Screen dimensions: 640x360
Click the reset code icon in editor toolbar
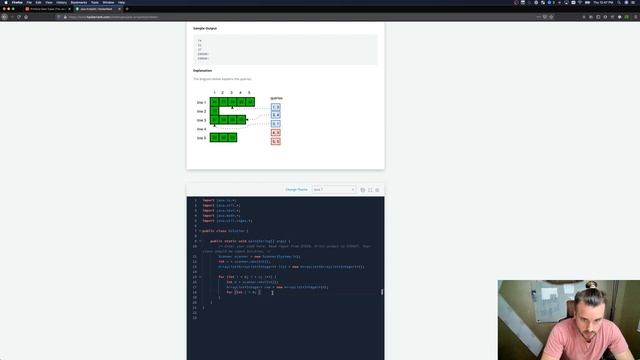click(362, 190)
